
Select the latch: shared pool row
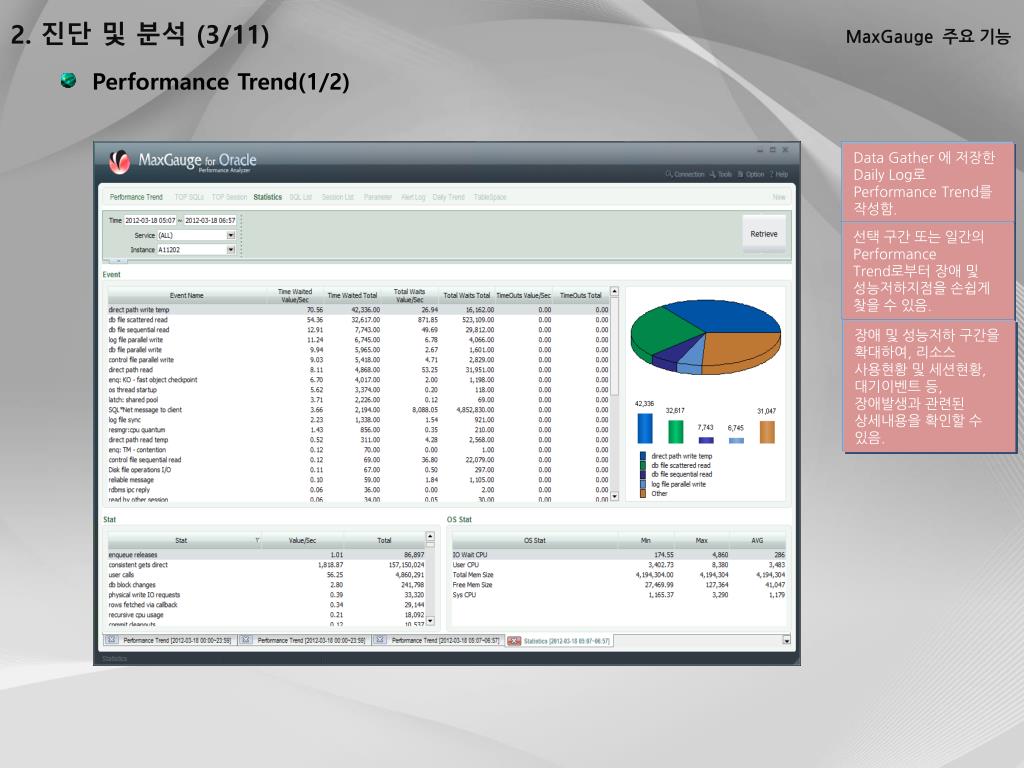pyautogui.click(x=358, y=400)
